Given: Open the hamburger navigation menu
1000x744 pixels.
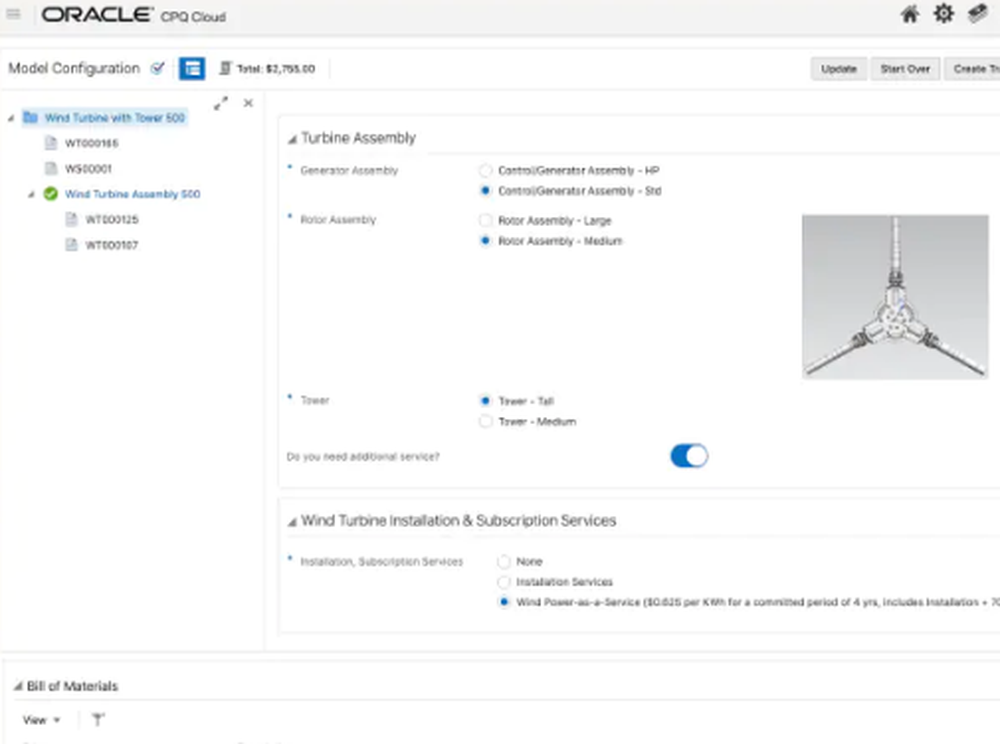Looking at the screenshot, I should click(x=13, y=13).
